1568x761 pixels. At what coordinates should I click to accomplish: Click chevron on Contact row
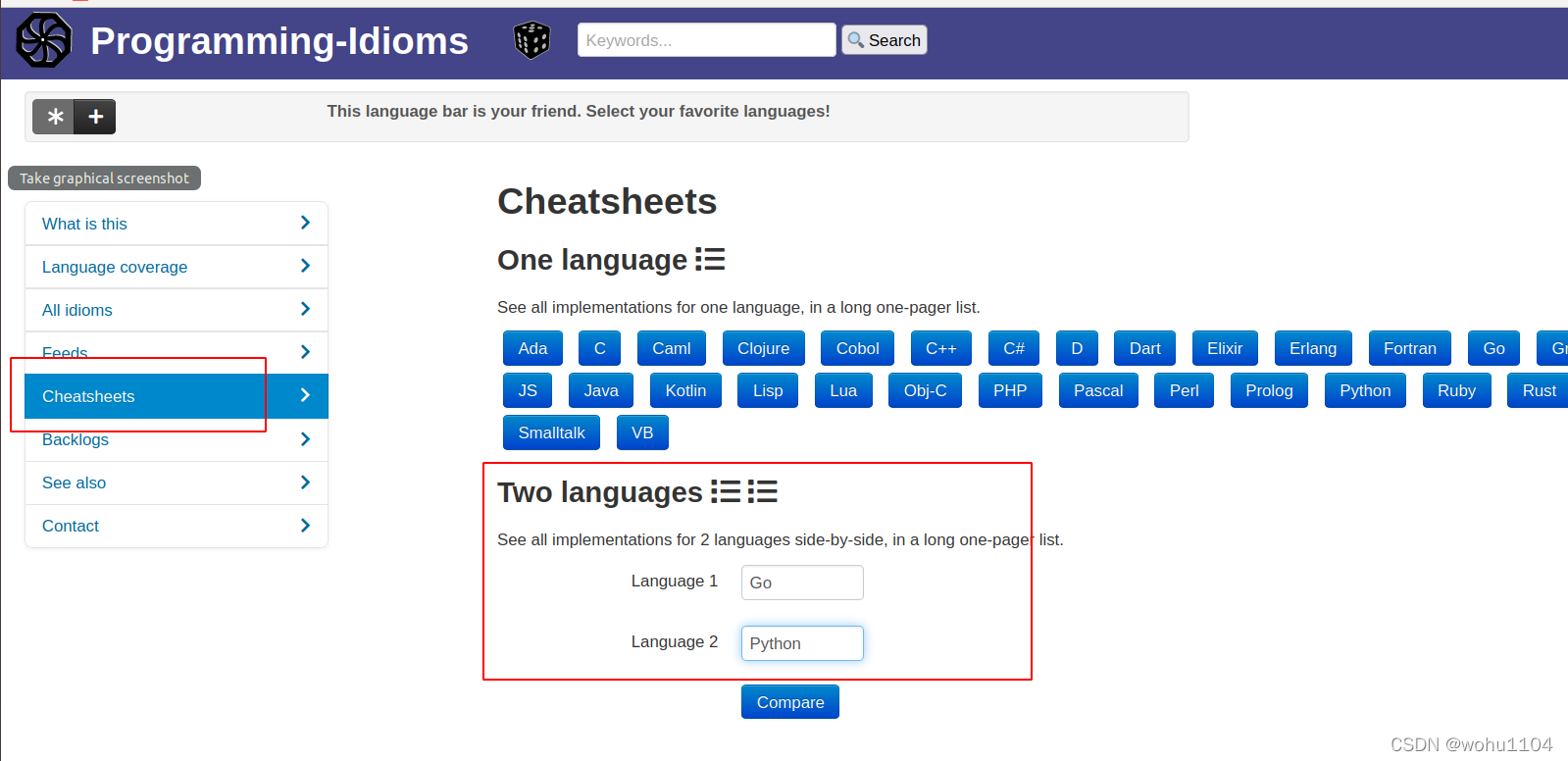(305, 525)
